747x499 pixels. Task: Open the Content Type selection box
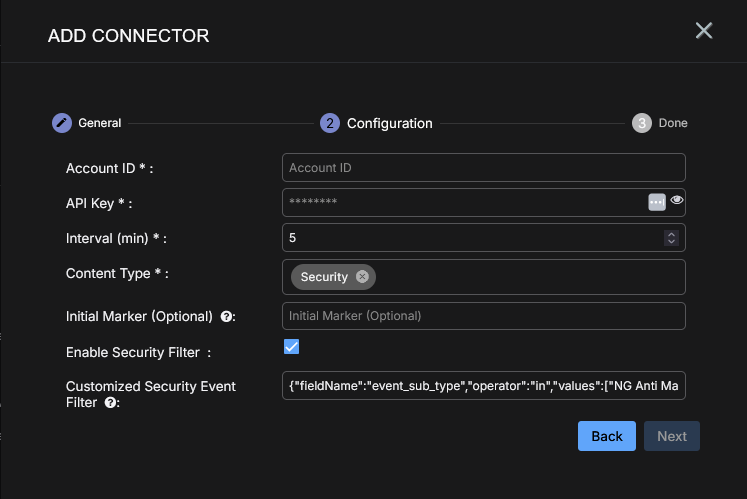pyautogui.click(x=520, y=277)
